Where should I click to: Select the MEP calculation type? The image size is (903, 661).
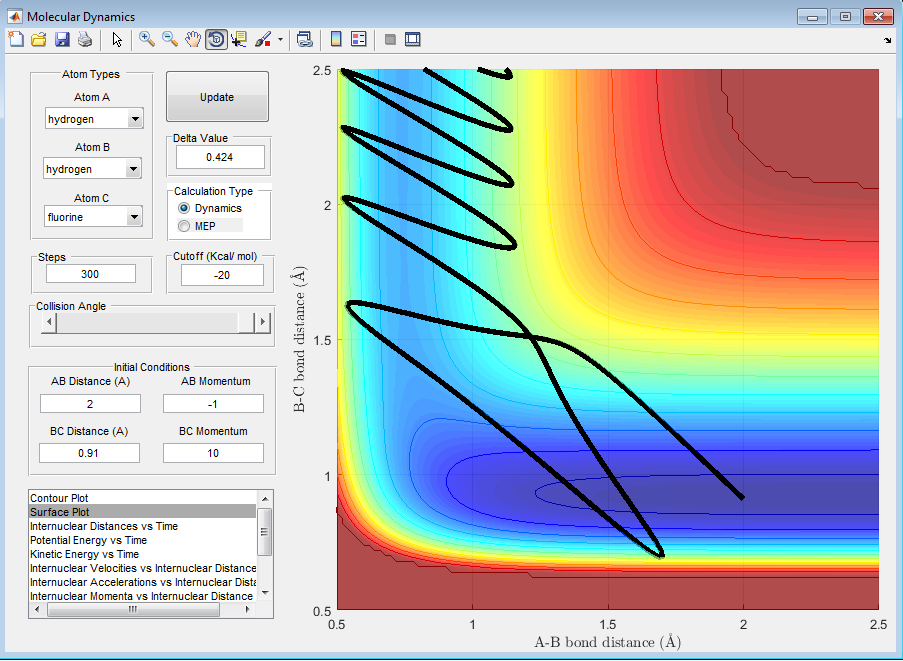pyautogui.click(x=184, y=226)
